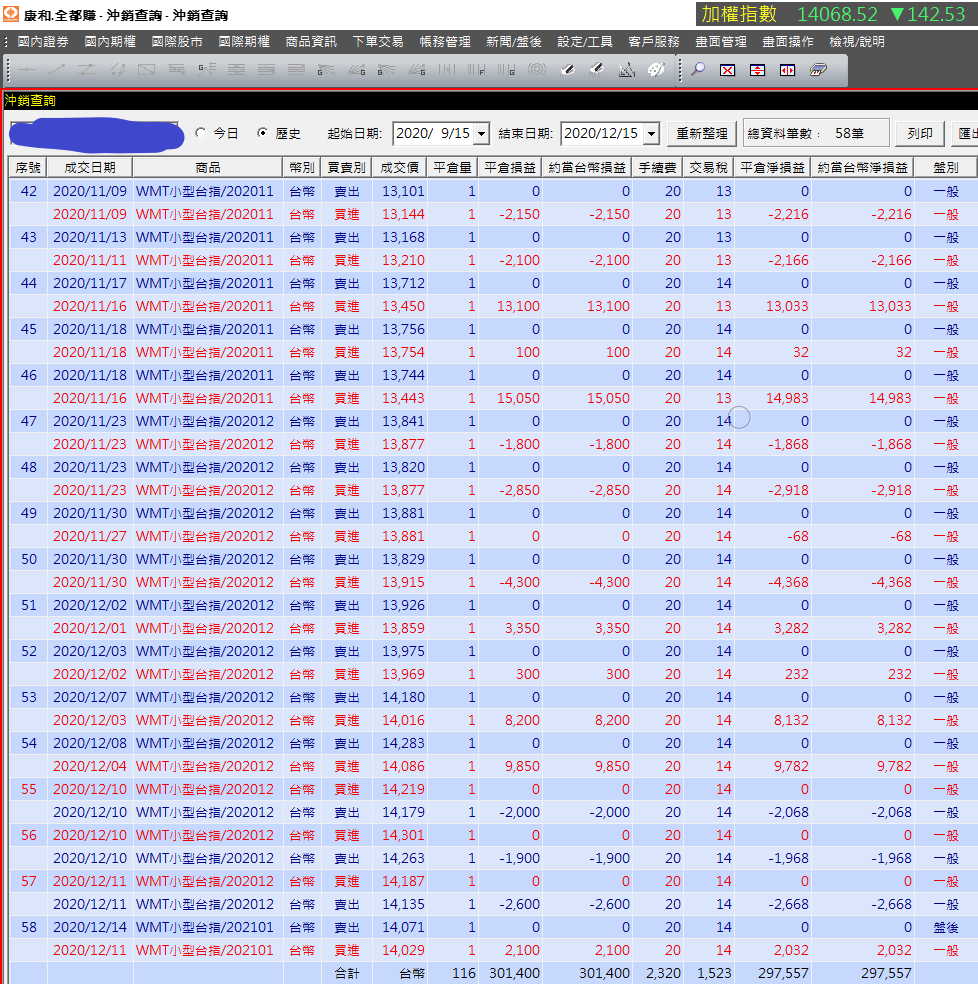Screen dimensions: 978x984
Task: Click the magnifier search icon
Action: (697, 70)
